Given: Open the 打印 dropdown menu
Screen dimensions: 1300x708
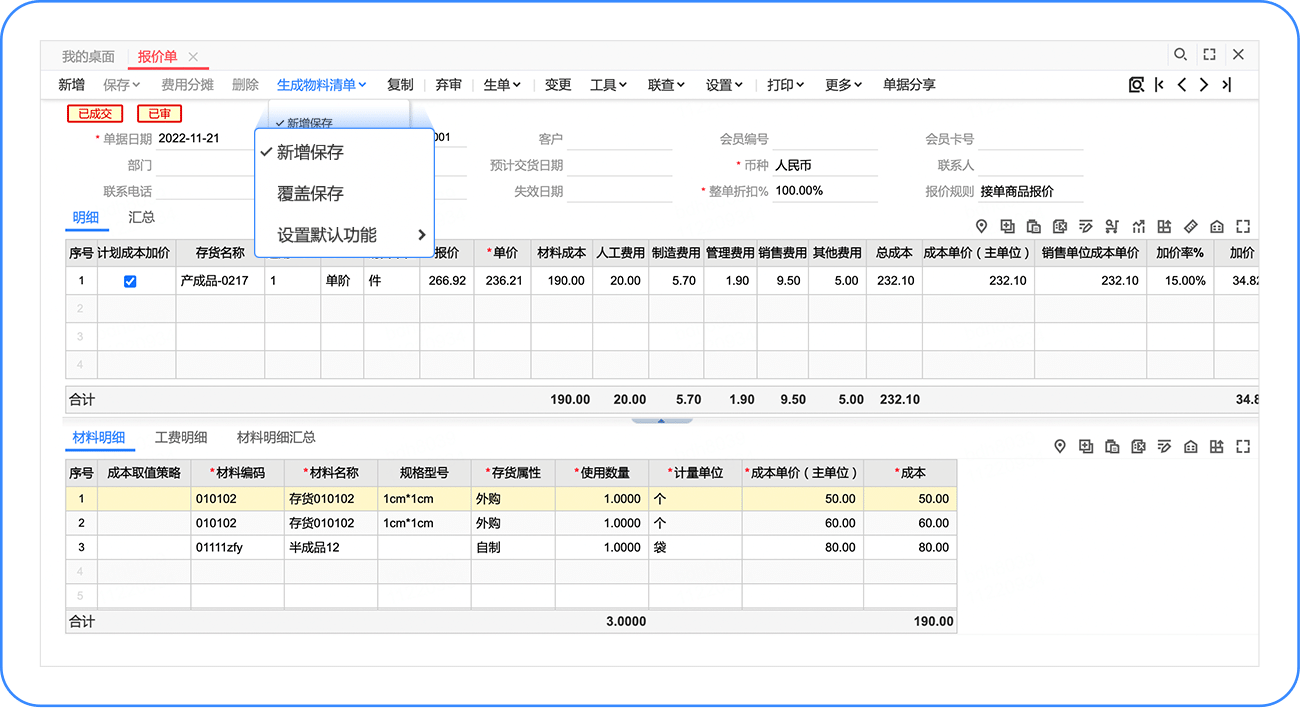Looking at the screenshot, I should click(x=785, y=85).
